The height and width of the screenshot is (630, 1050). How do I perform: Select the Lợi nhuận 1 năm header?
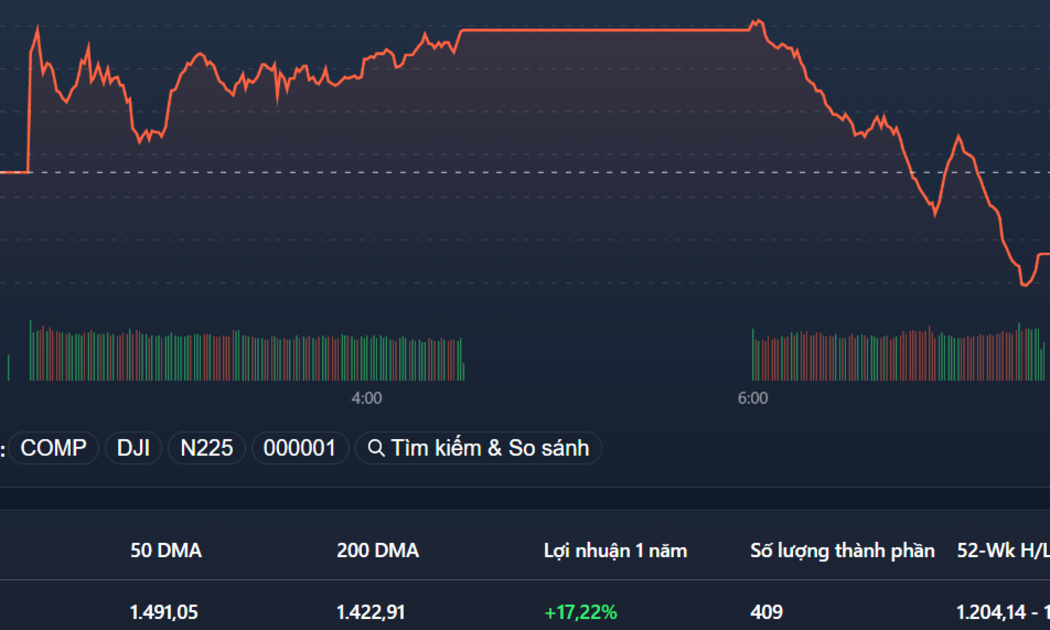(x=615, y=551)
